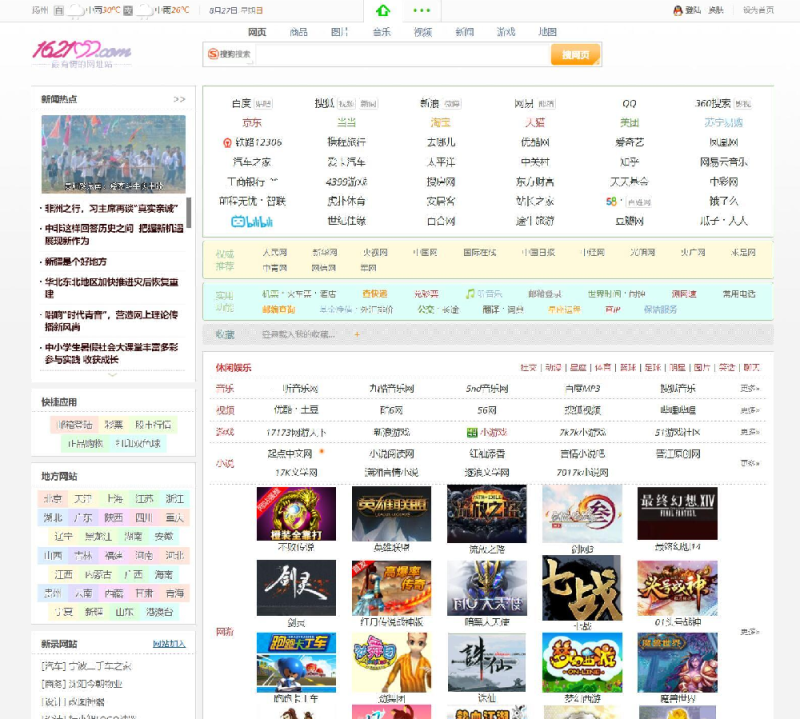The width and height of the screenshot is (800, 719).
Task: Open the 英雄联盟 game icon
Action: click(391, 513)
